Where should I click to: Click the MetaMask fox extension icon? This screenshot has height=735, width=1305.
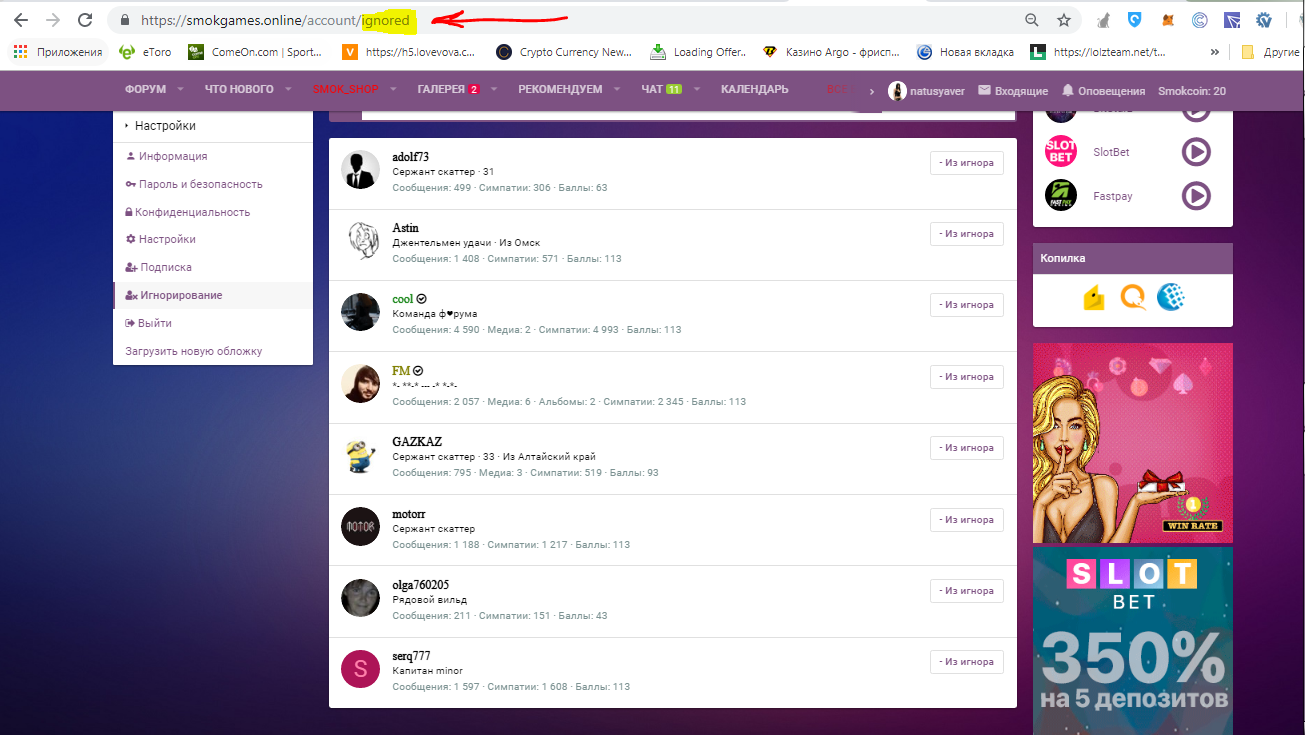click(x=1167, y=20)
